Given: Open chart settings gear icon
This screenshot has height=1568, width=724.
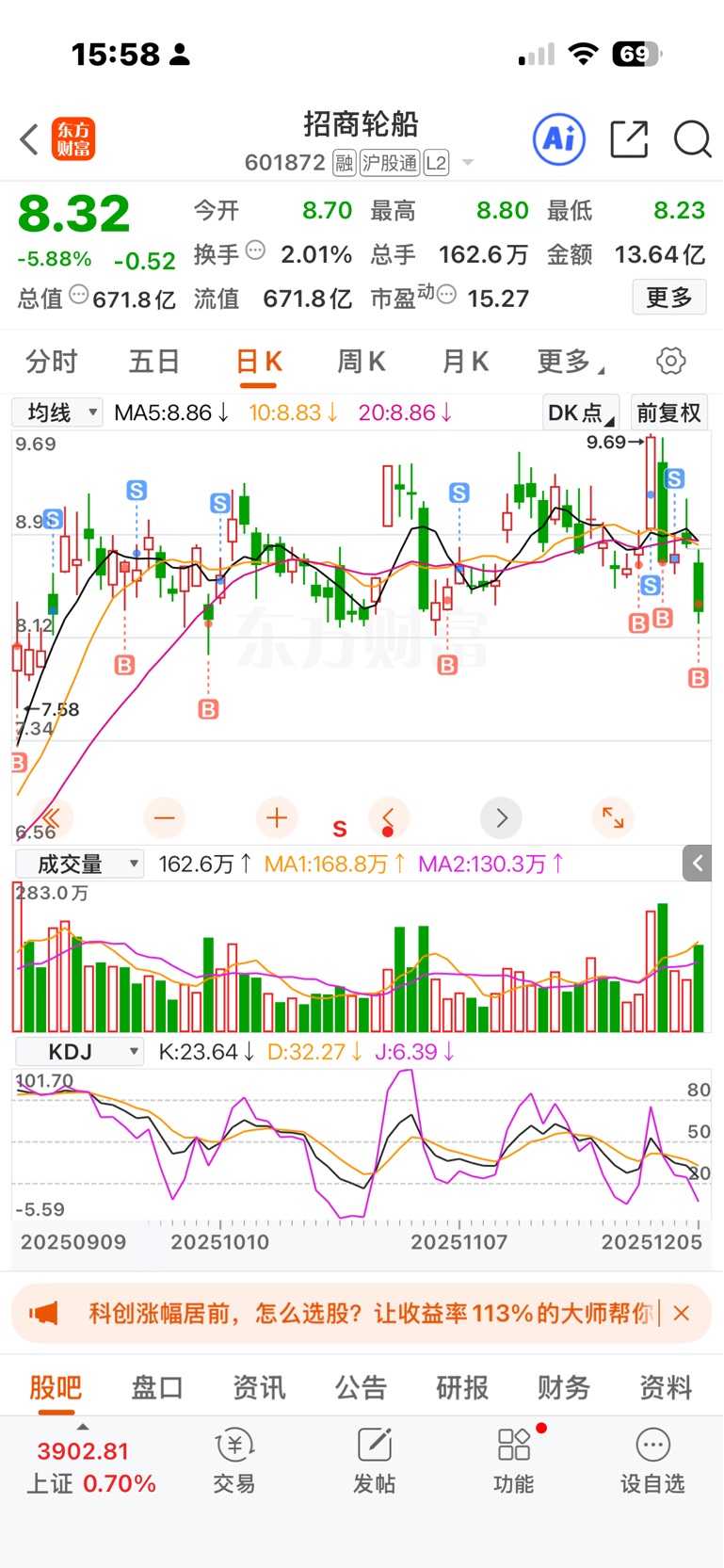Looking at the screenshot, I should 670,361.
